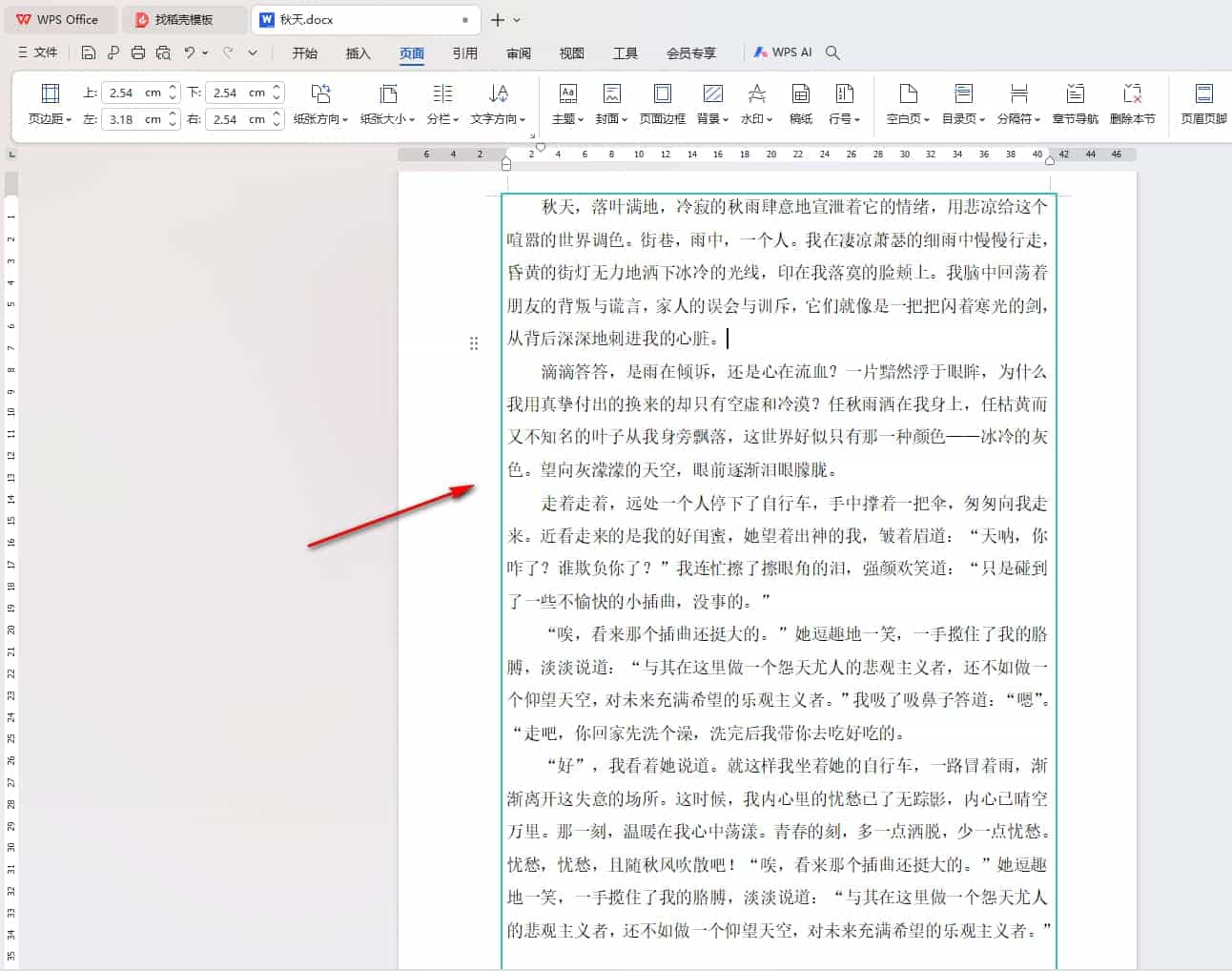Insert a 空白页 blank page
1232x971 pixels.
coord(908,105)
